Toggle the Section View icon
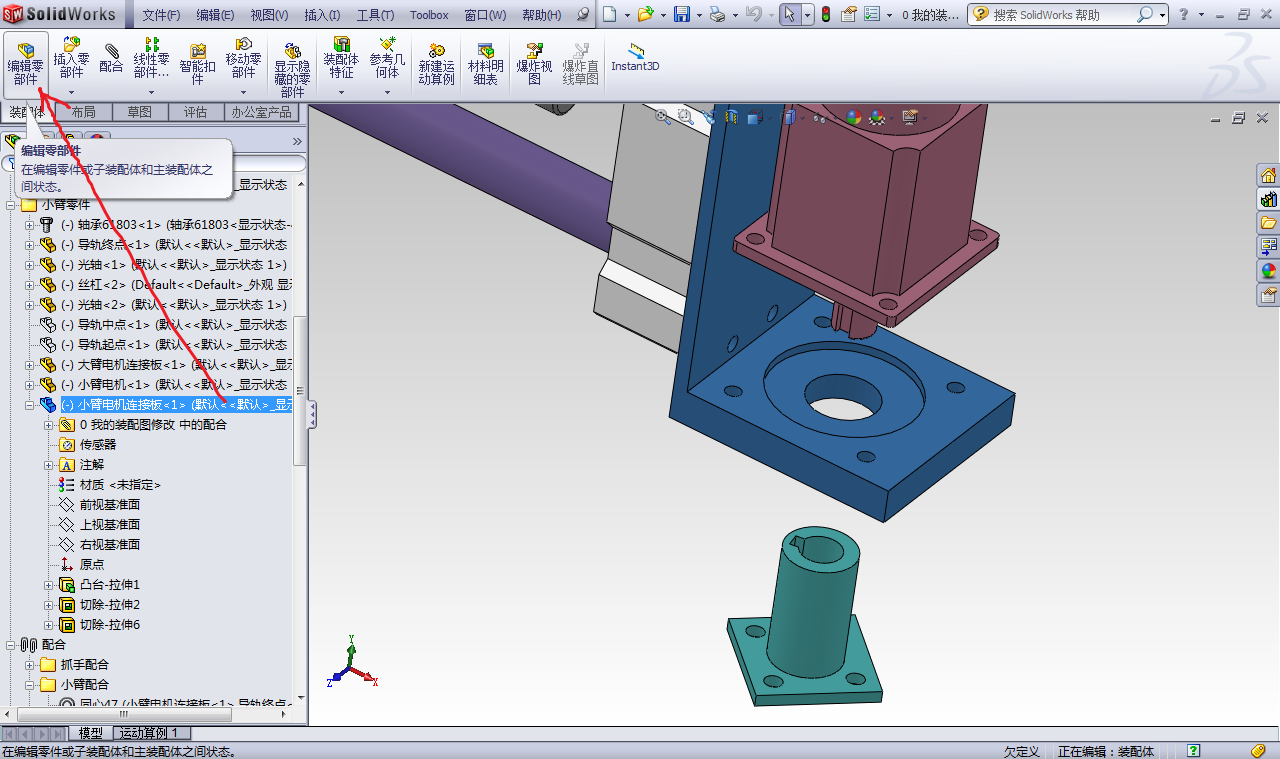 (731, 117)
